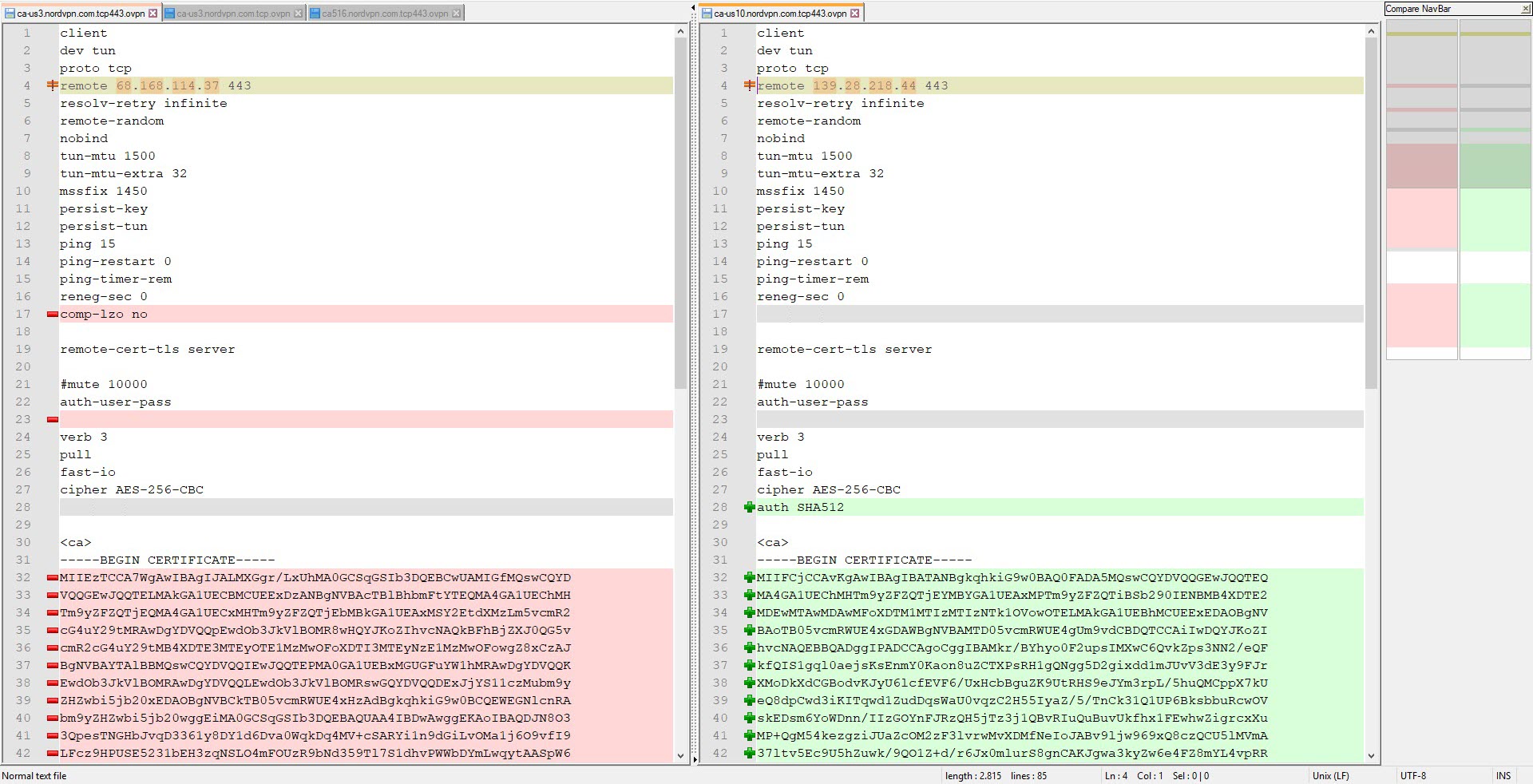Click the green plus marker on right line 42

coord(750,754)
